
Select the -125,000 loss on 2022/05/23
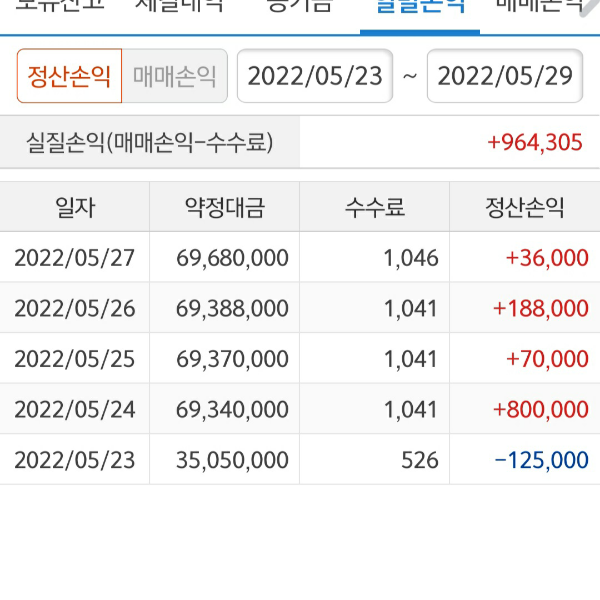(x=541, y=460)
